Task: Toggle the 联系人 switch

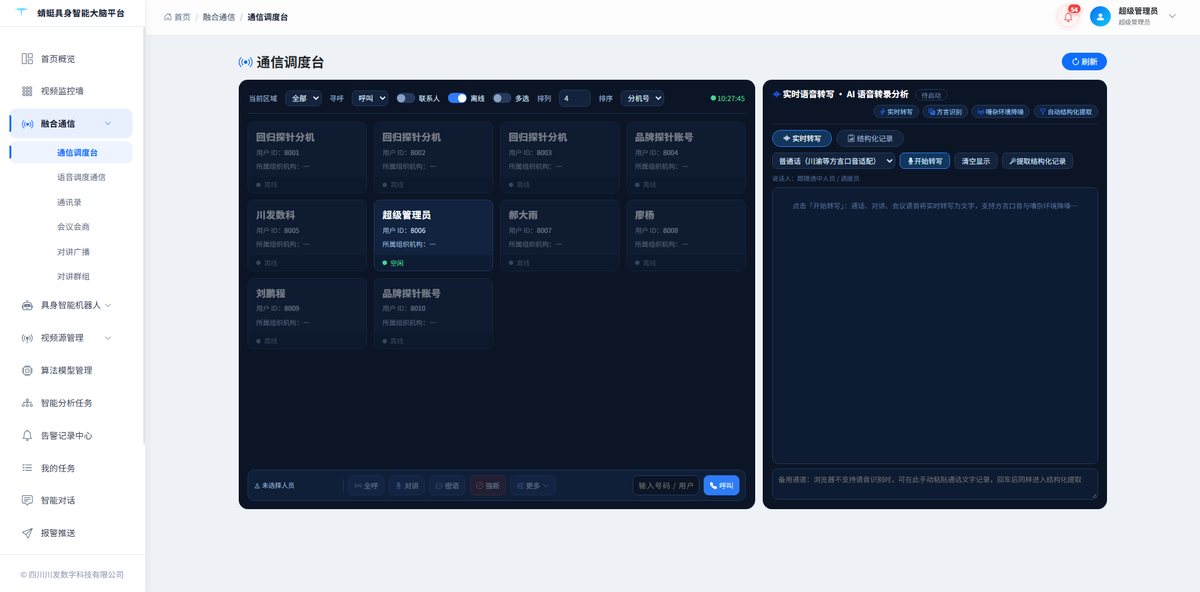Action: 405,98
